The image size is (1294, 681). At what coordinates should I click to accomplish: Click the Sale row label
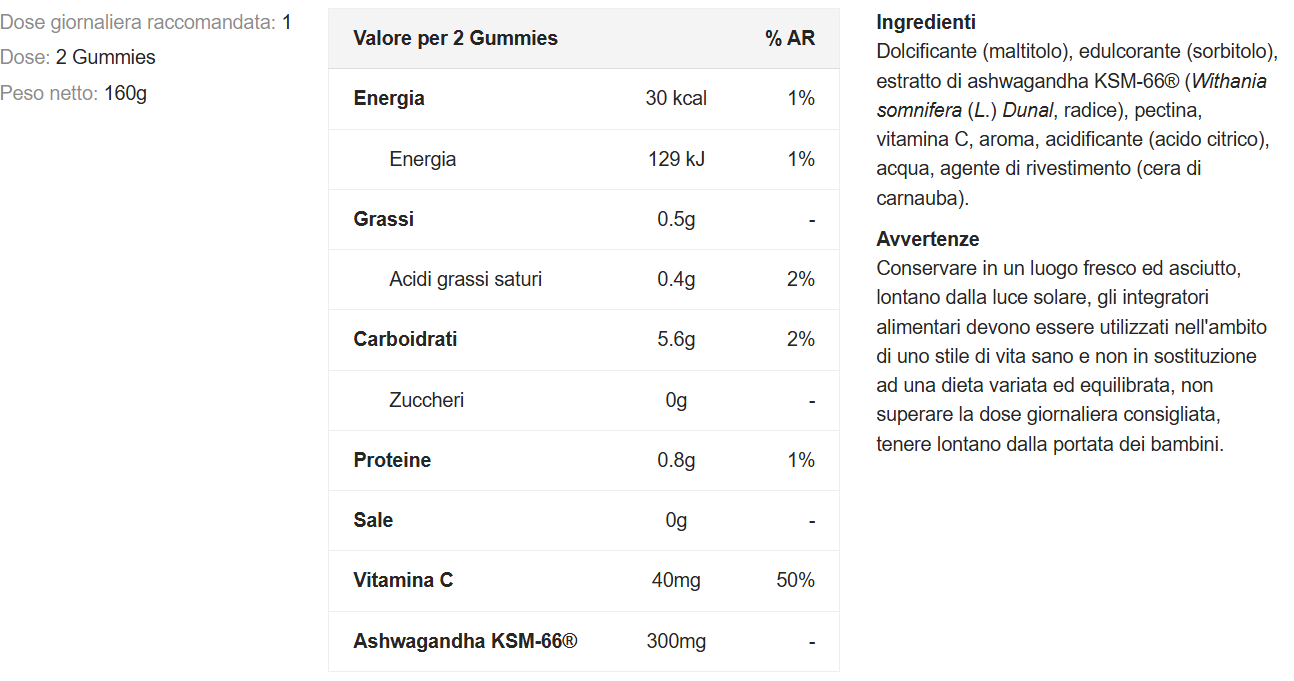[x=373, y=520]
